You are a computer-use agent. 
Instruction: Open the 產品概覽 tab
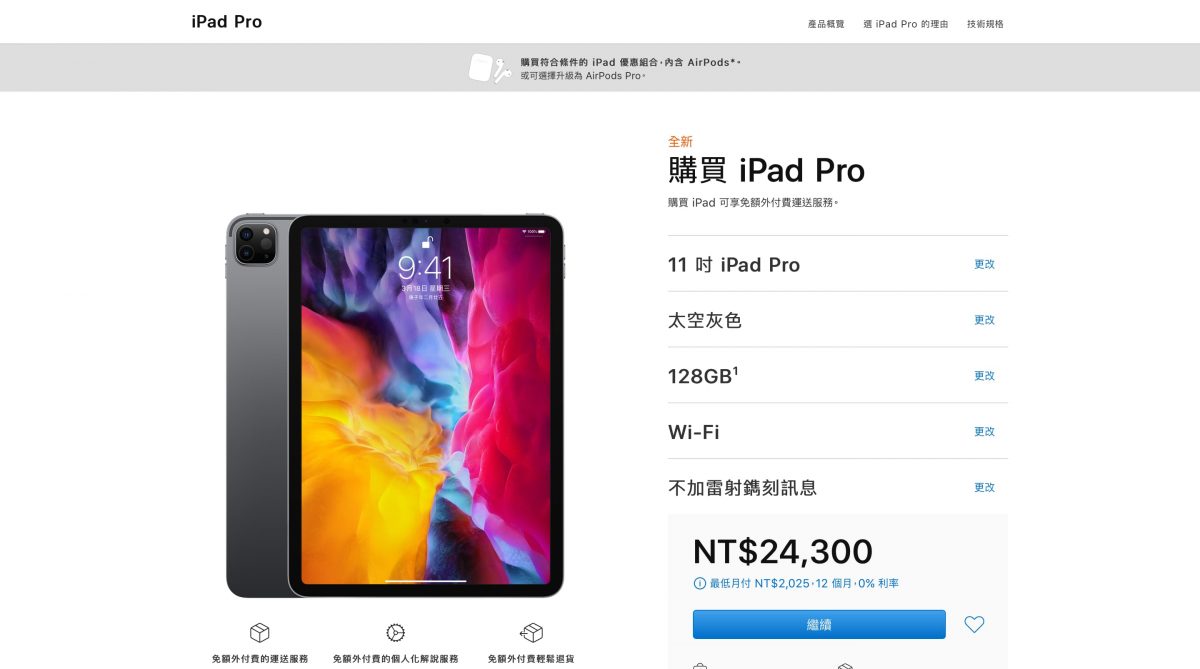(826, 24)
